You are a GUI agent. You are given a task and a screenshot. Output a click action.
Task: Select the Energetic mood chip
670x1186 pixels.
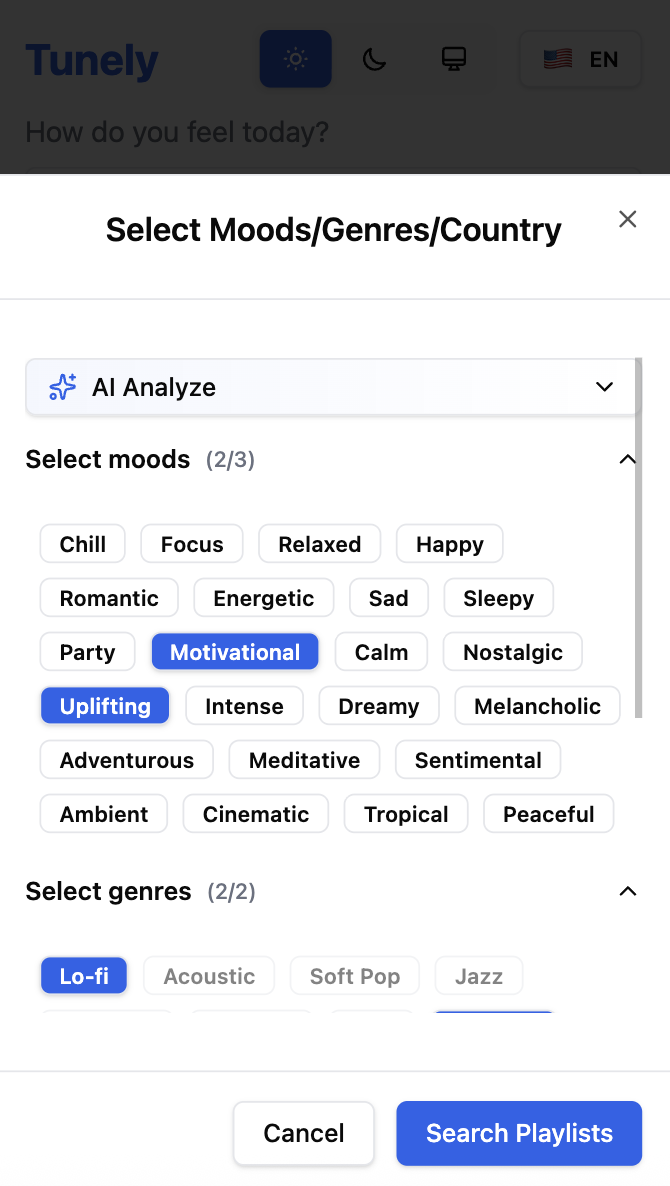264,598
